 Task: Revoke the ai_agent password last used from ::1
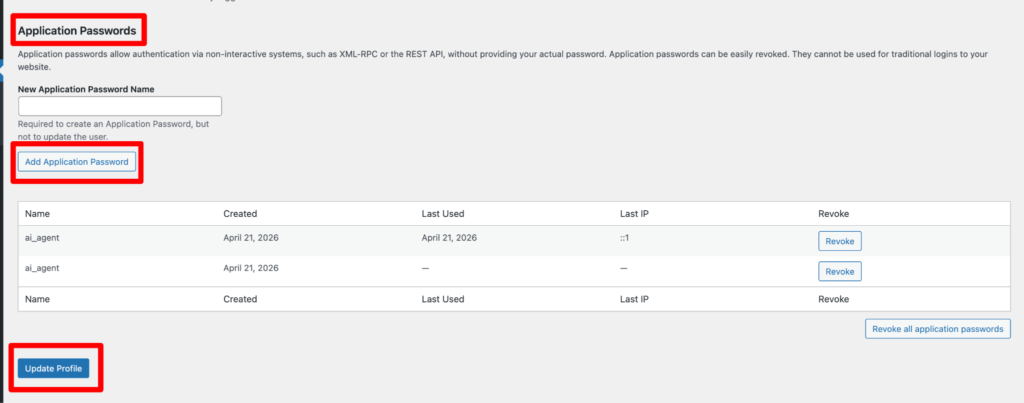pyautogui.click(x=840, y=241)
